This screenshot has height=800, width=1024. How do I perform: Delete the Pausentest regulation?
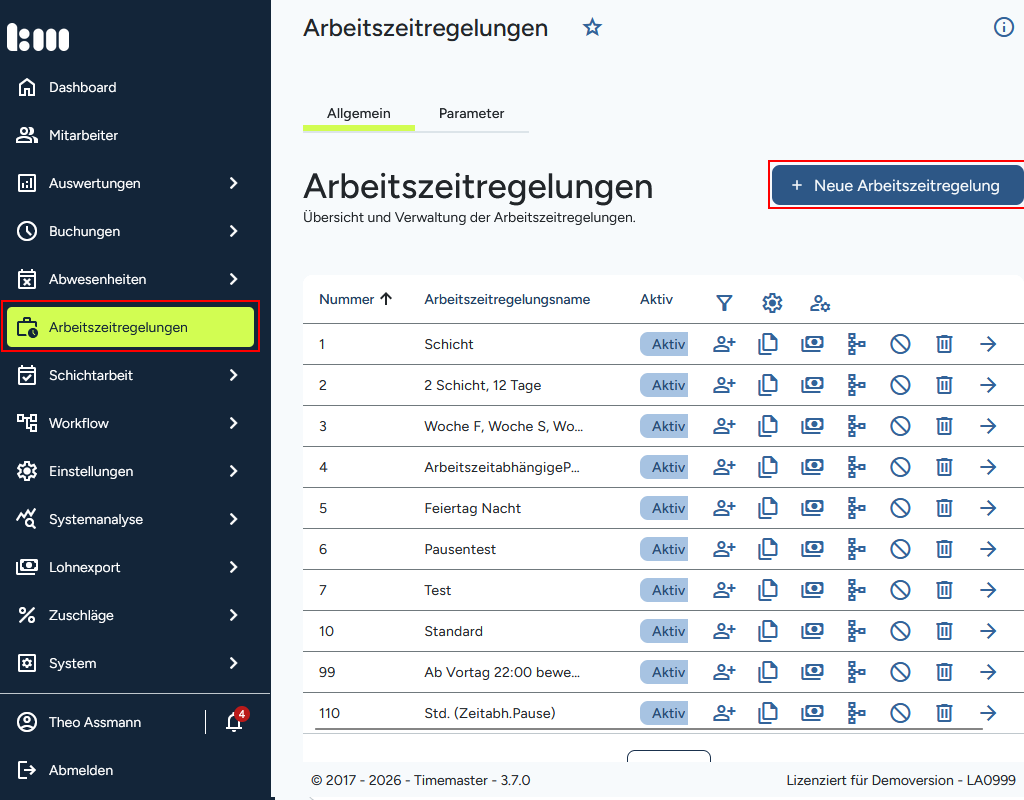[944, 549]
